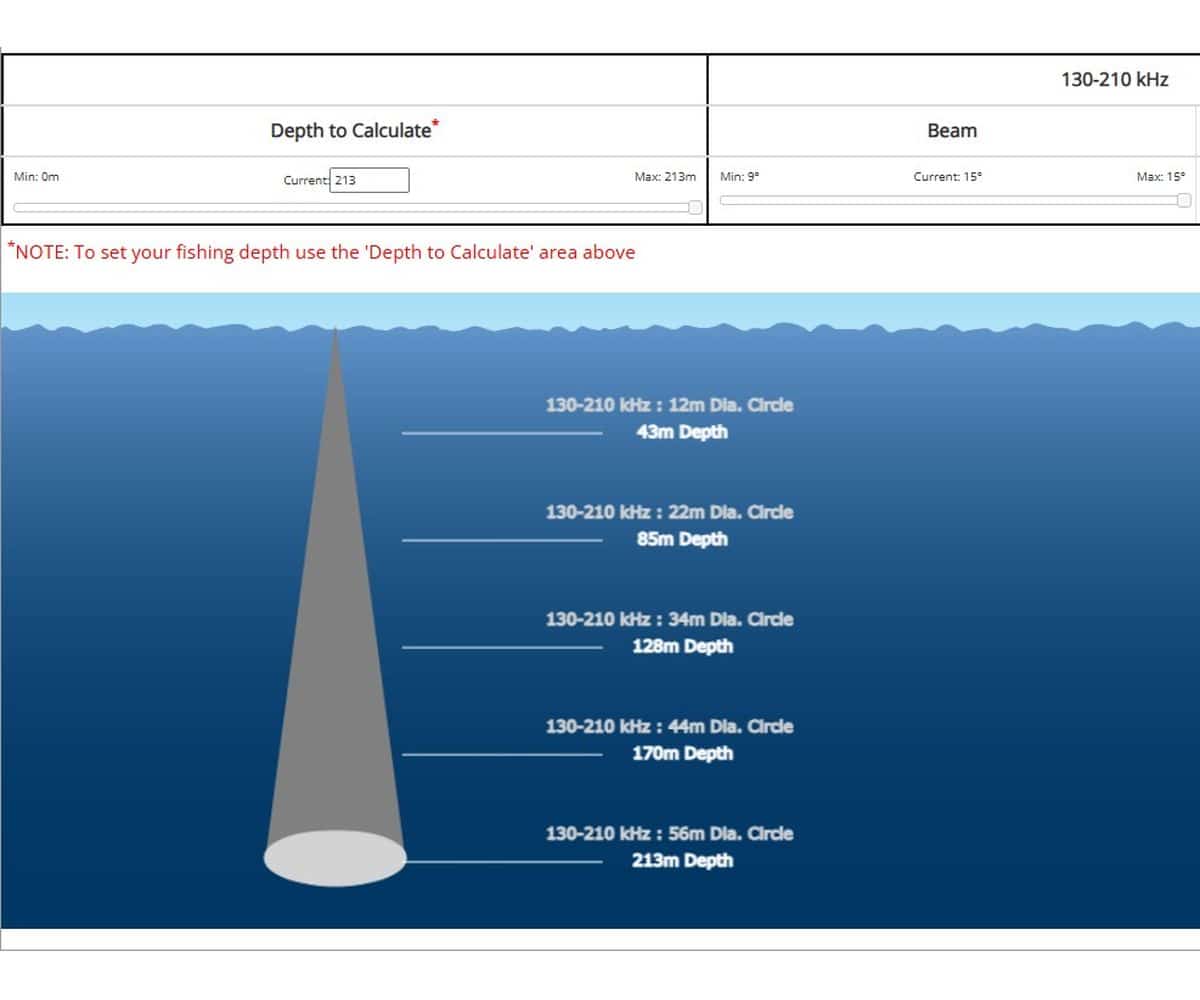This screenshot has height=1000, width=1200.
Task: Click the Min: 9° beam label
Action: [740, 177]
